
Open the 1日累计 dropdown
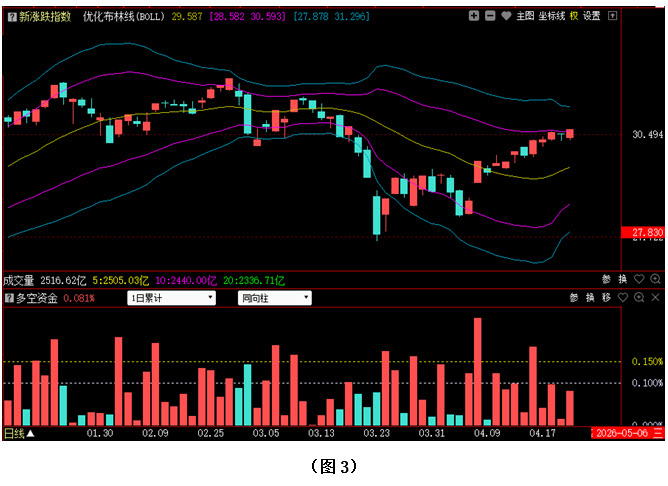click(x=171, y=298)
